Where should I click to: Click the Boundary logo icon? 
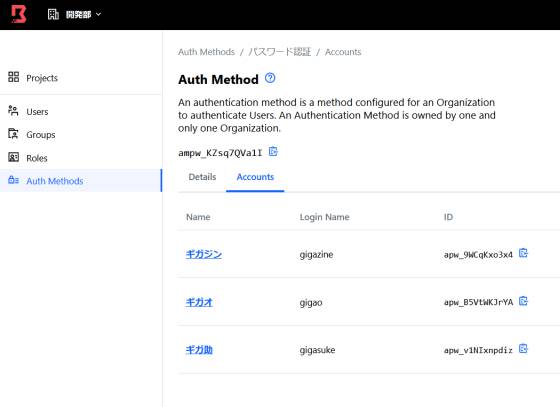point(19,14)
